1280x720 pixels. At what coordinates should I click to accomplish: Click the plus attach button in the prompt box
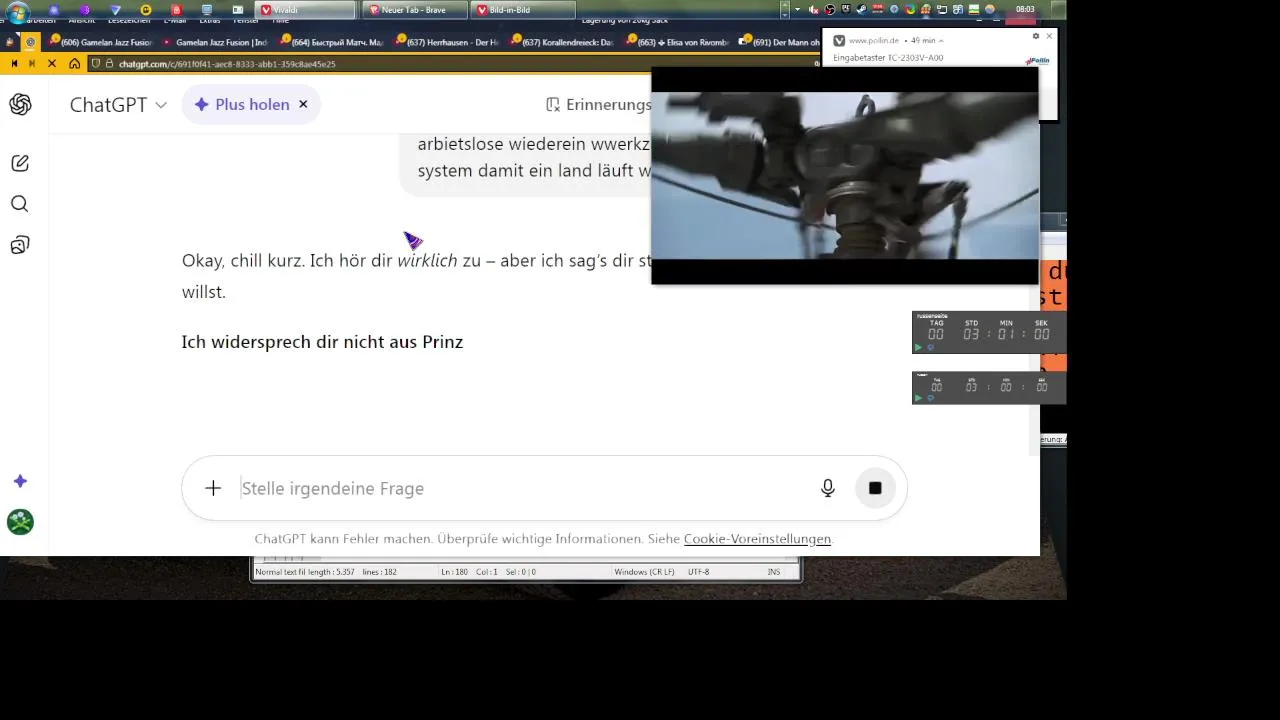[213, 488]
